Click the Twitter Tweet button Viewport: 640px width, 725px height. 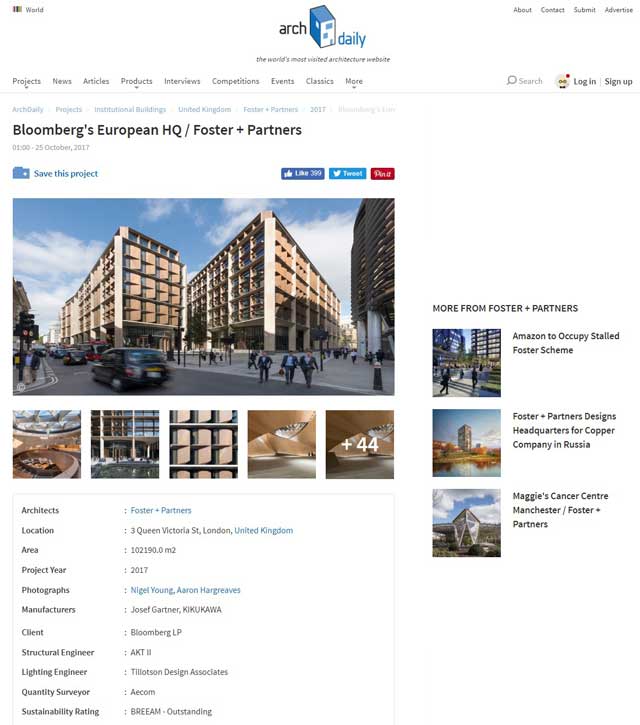[347, 173]
